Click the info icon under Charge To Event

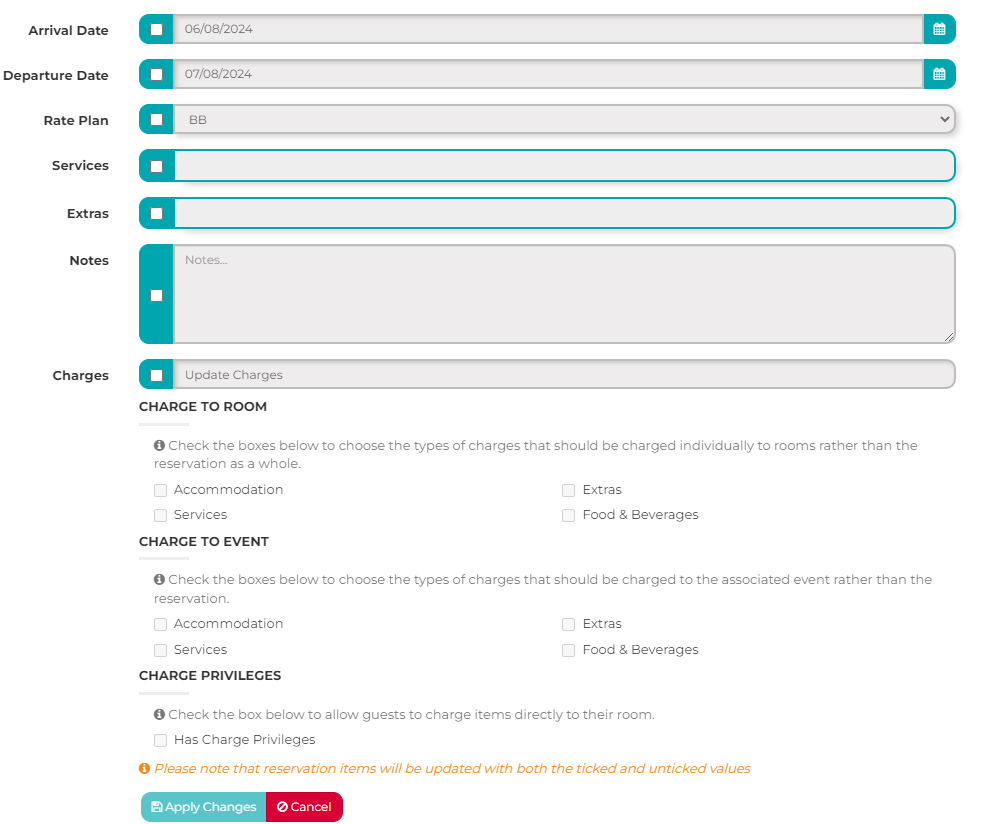[x=159, y=579]
